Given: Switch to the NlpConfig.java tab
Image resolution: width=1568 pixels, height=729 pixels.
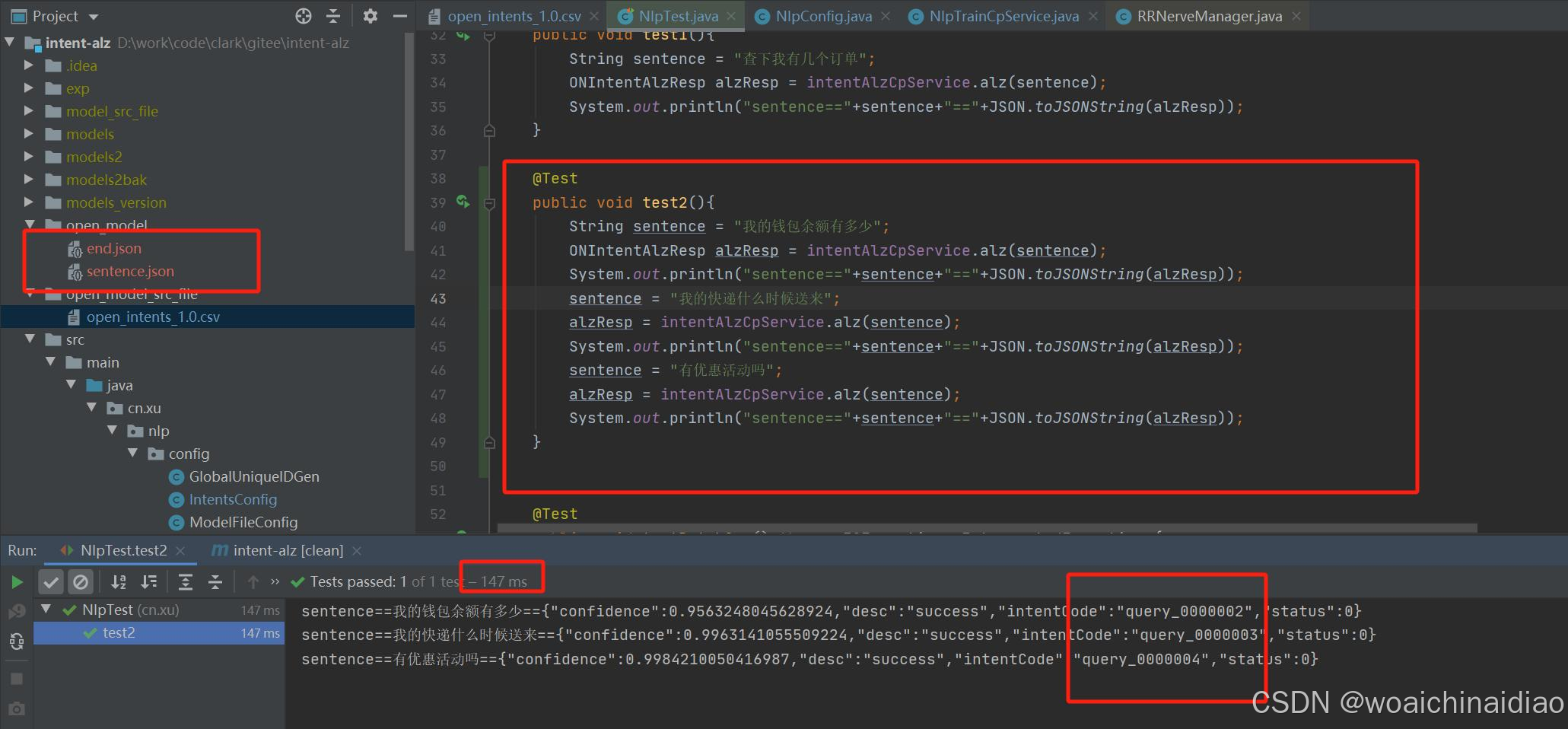Looking at the screenshot, I should coord(823,16).
